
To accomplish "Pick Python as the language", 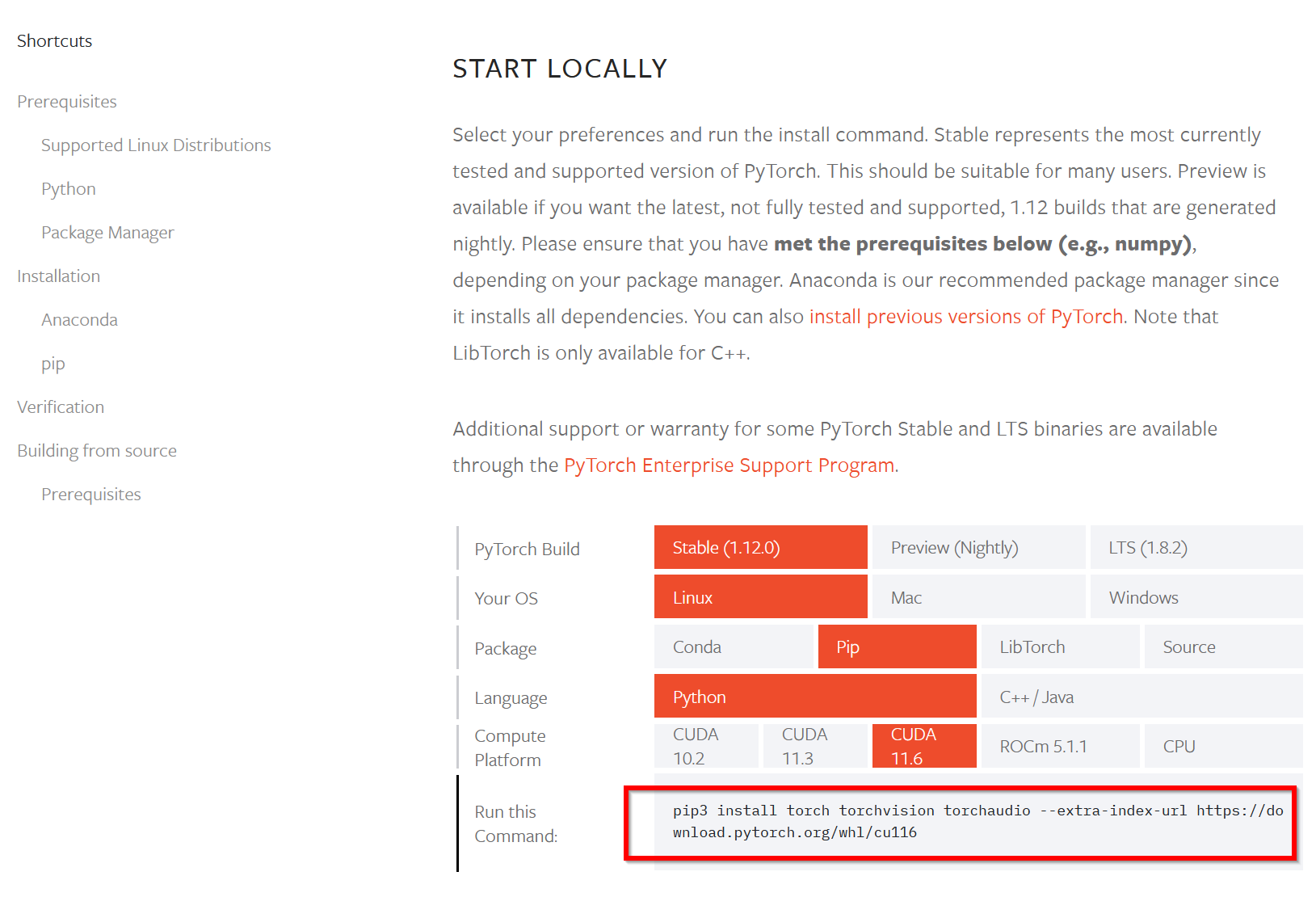I will point(815,697).
